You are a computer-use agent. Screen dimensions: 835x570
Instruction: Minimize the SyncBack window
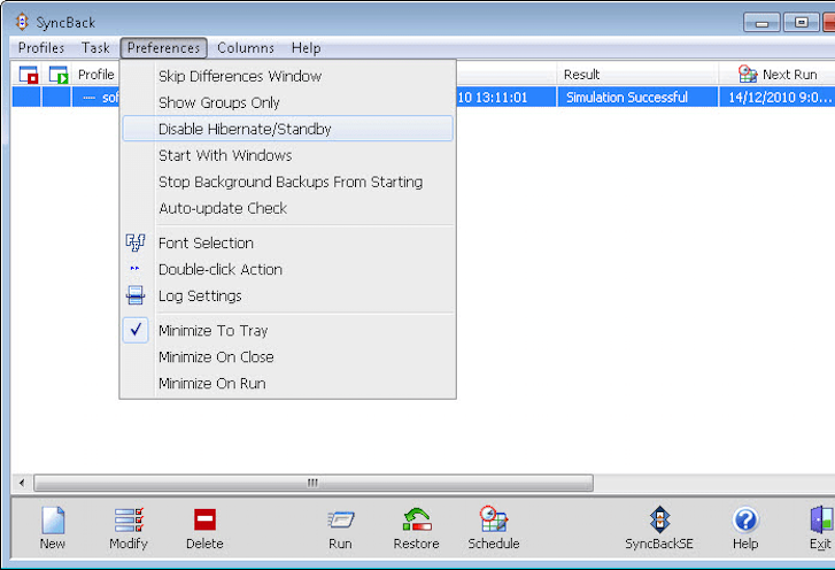click(x=762, y=22)
